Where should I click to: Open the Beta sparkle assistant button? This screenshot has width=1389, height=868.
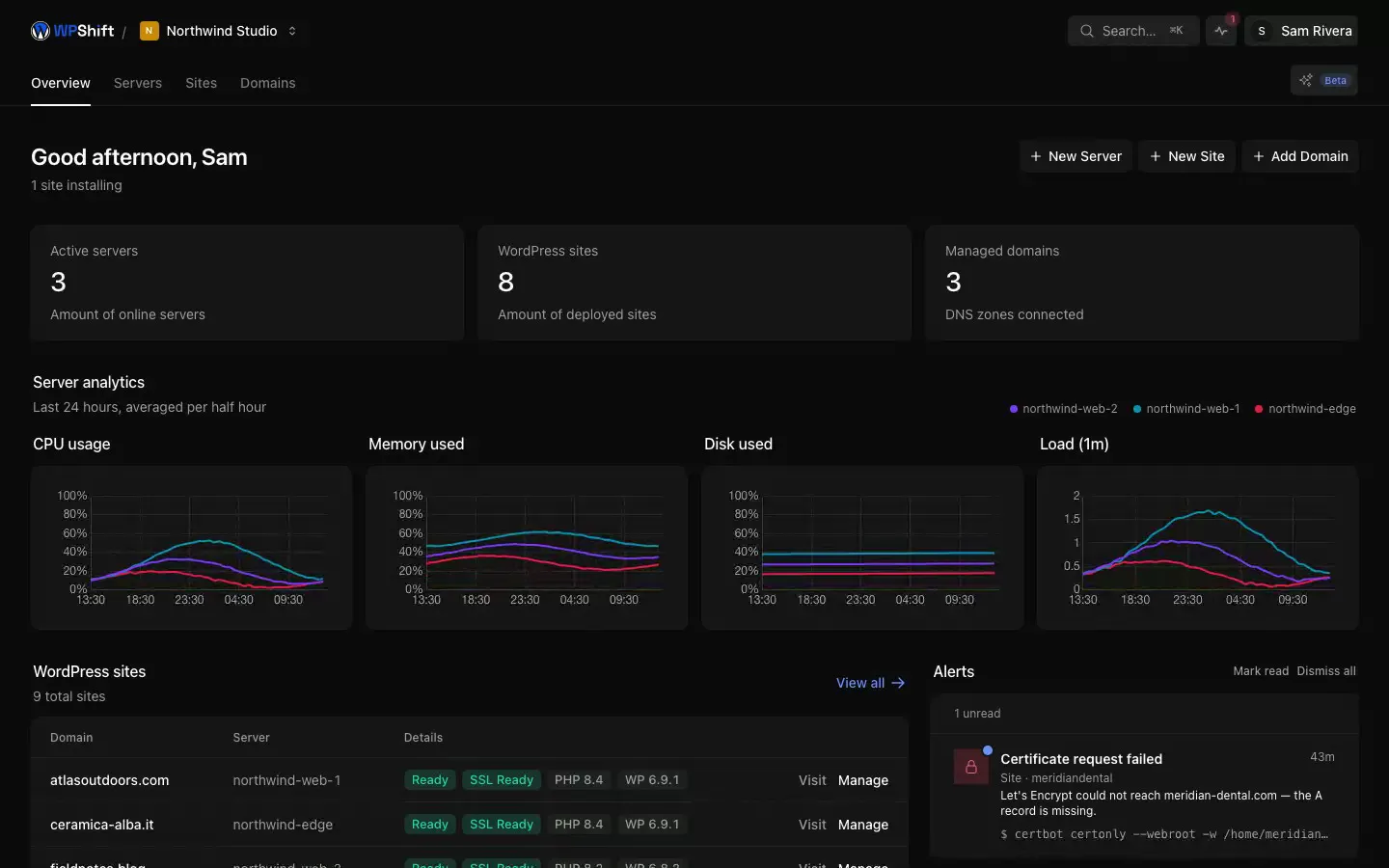click(x=1323, y=80)
